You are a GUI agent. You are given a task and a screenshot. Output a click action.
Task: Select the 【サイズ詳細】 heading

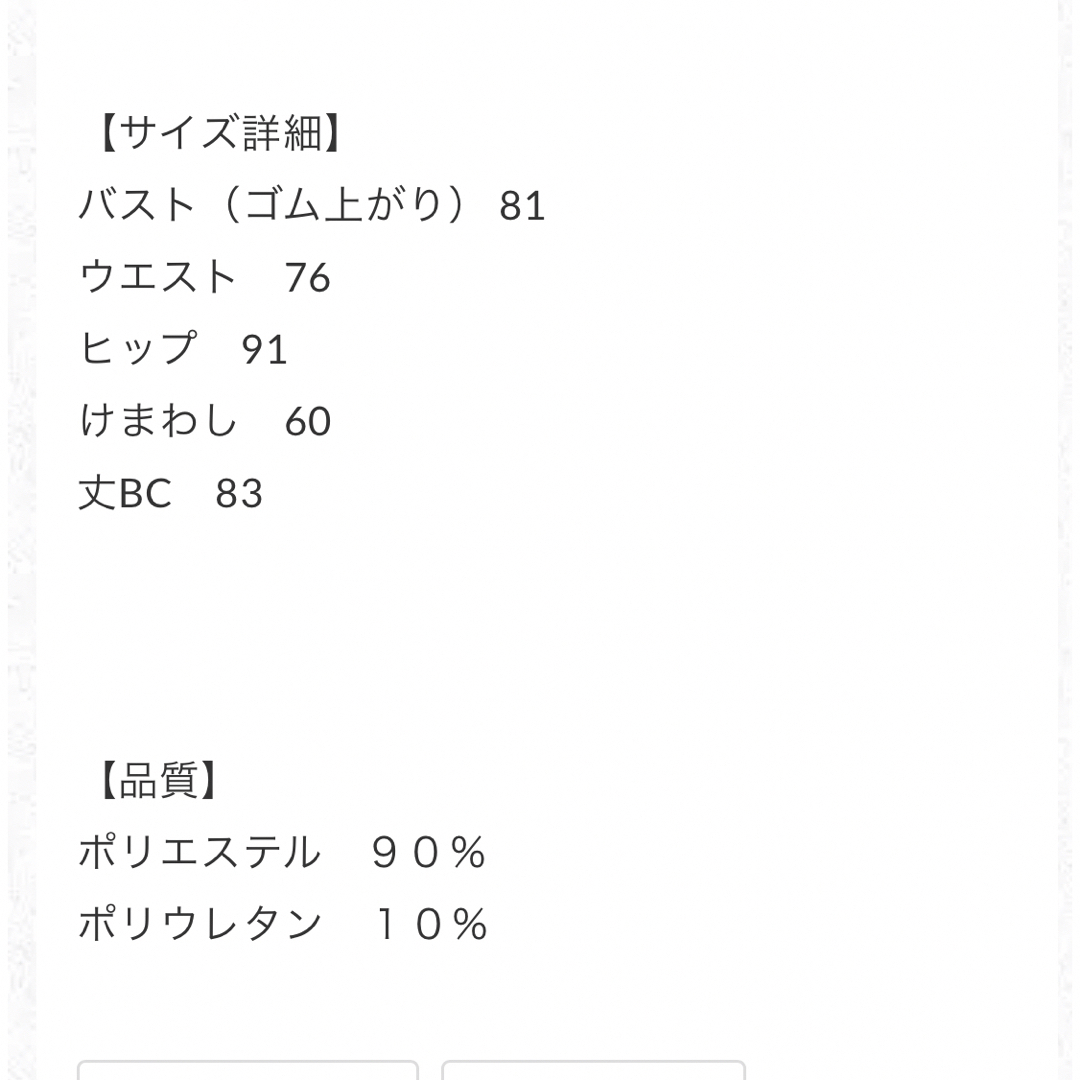[x=218, y=133]
